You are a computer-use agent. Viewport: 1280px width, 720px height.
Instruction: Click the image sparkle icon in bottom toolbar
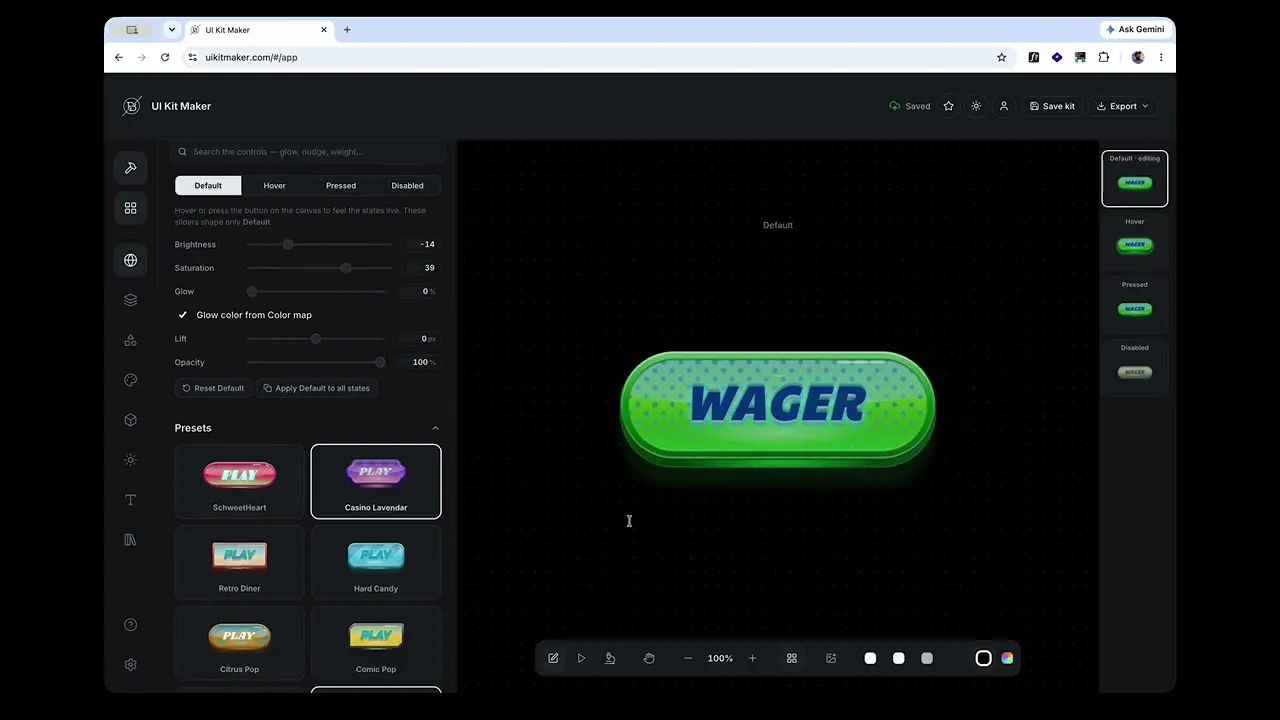(x=831, y=658)
